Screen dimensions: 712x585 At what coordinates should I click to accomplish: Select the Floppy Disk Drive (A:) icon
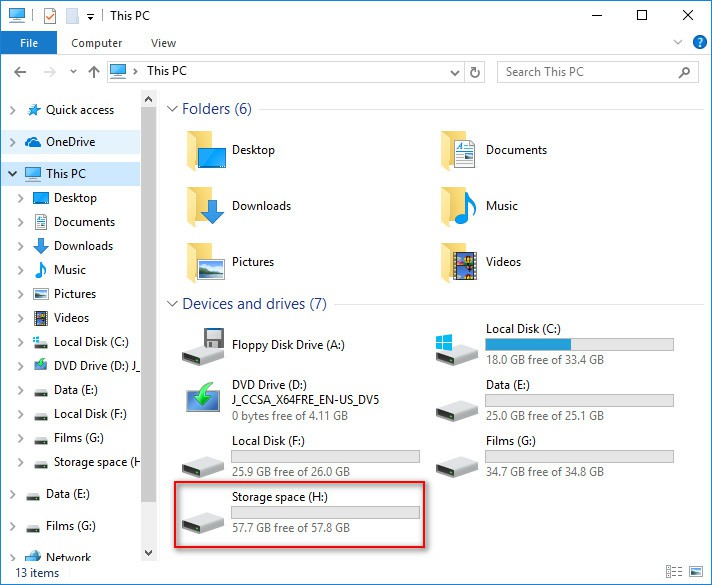[x=203, y=346]
